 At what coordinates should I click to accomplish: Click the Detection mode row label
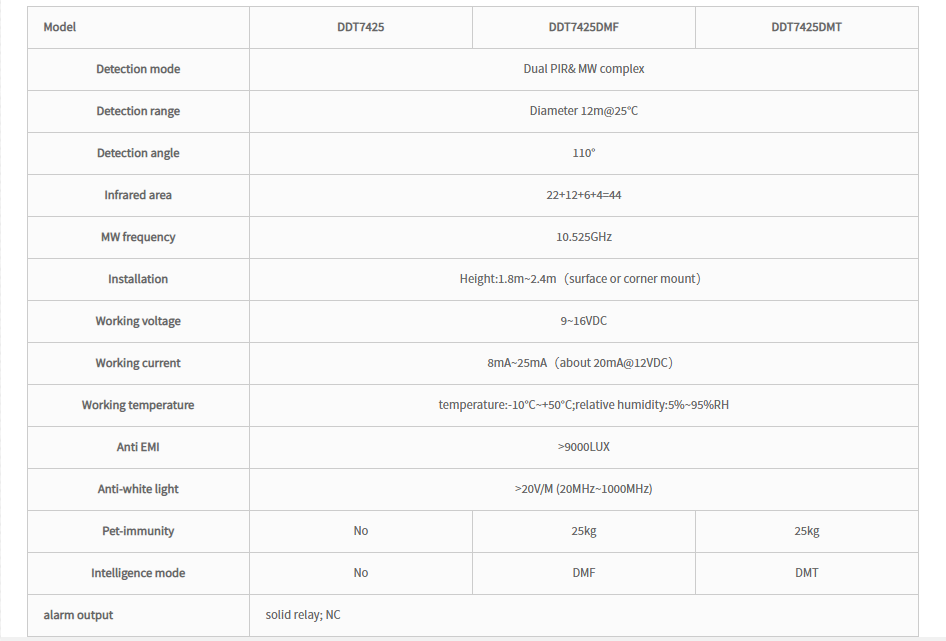(138, 69)
